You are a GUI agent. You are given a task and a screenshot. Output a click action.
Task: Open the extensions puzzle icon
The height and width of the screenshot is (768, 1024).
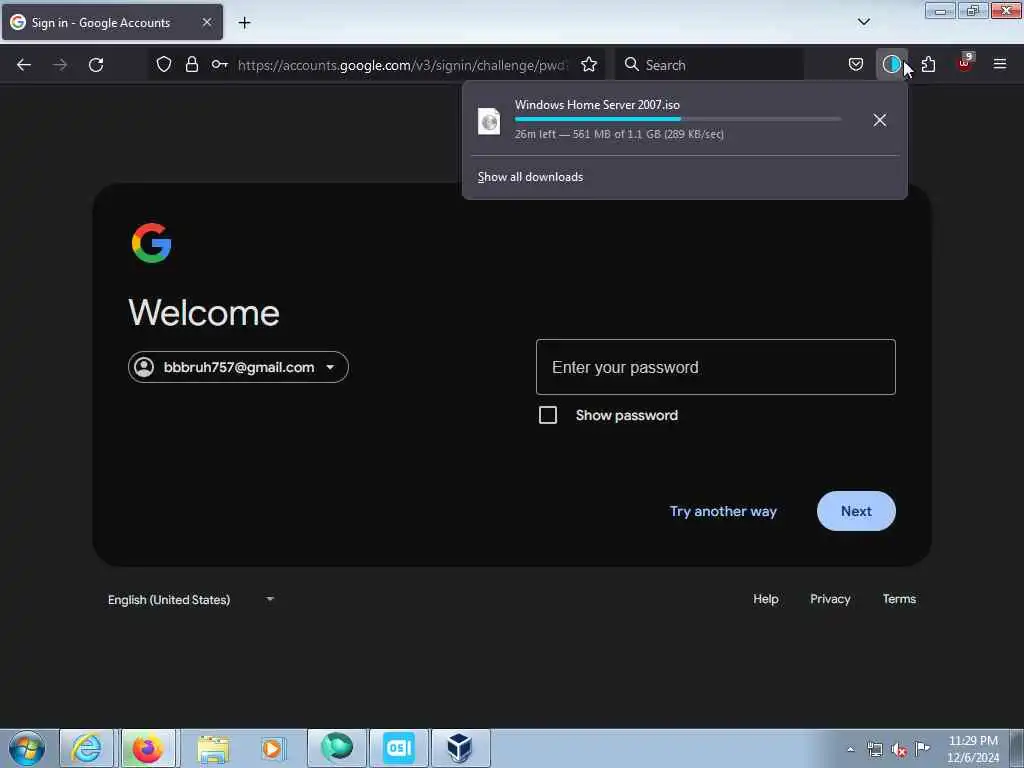[x=928, y=64]
